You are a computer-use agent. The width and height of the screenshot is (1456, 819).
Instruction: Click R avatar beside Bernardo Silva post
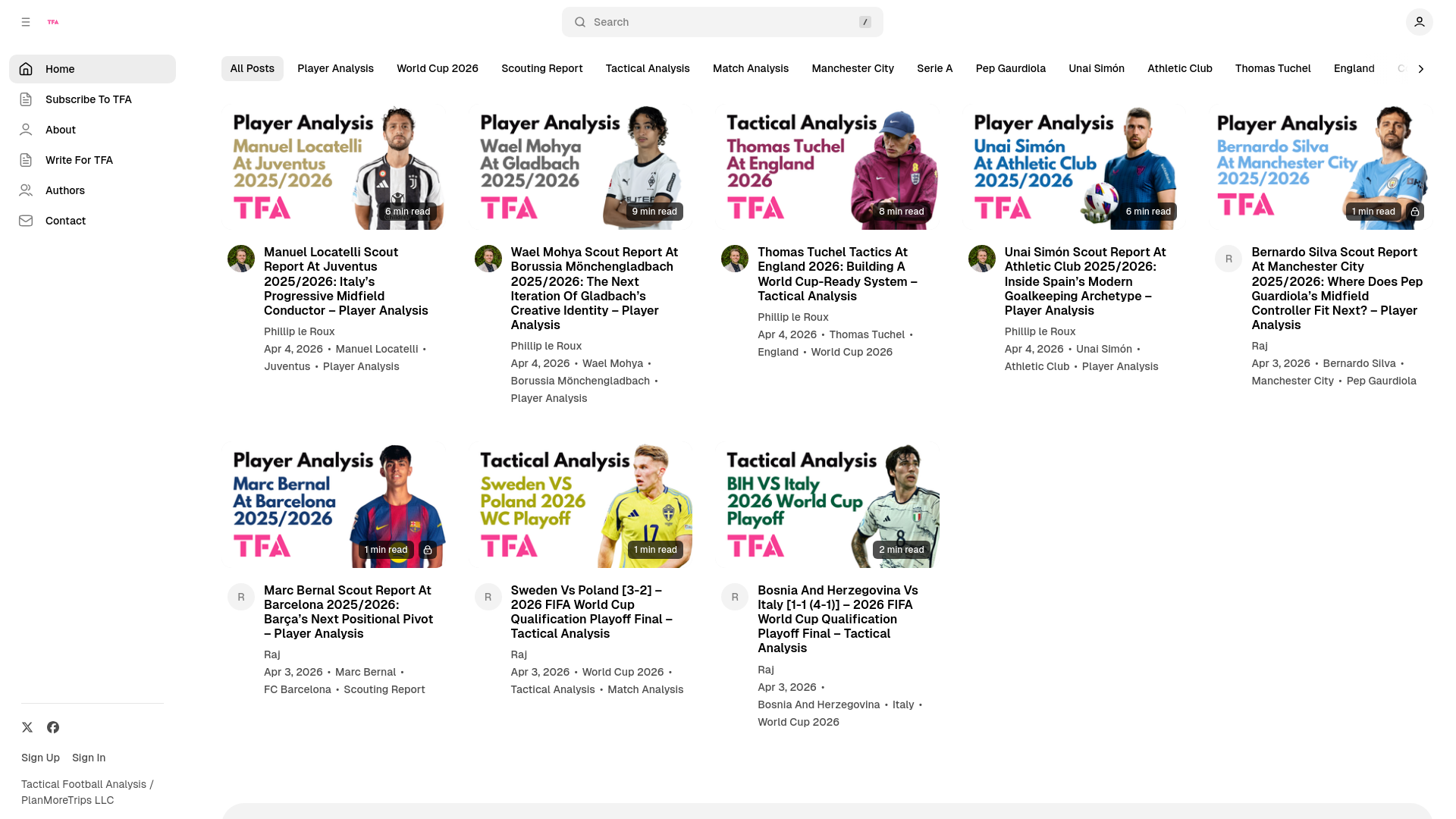(1228, 259)
